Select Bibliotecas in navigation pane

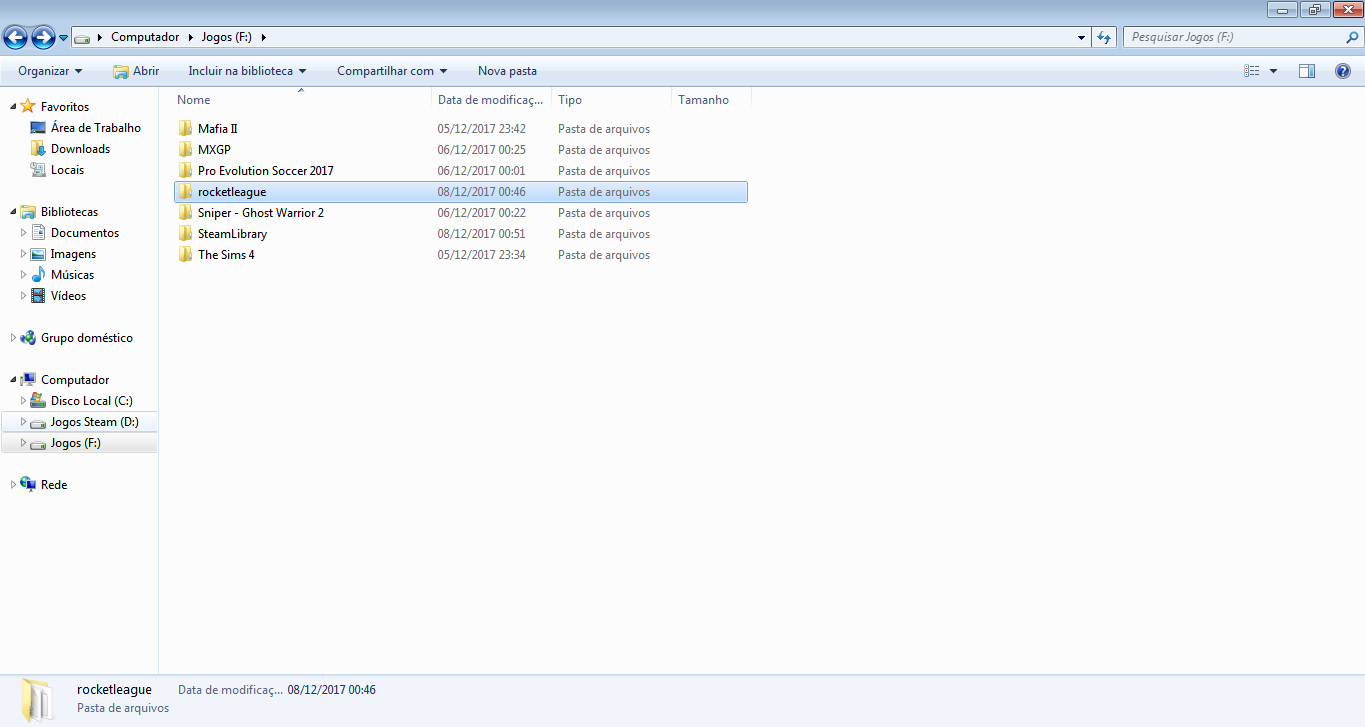pyautogui.click(x=69, y=212)
